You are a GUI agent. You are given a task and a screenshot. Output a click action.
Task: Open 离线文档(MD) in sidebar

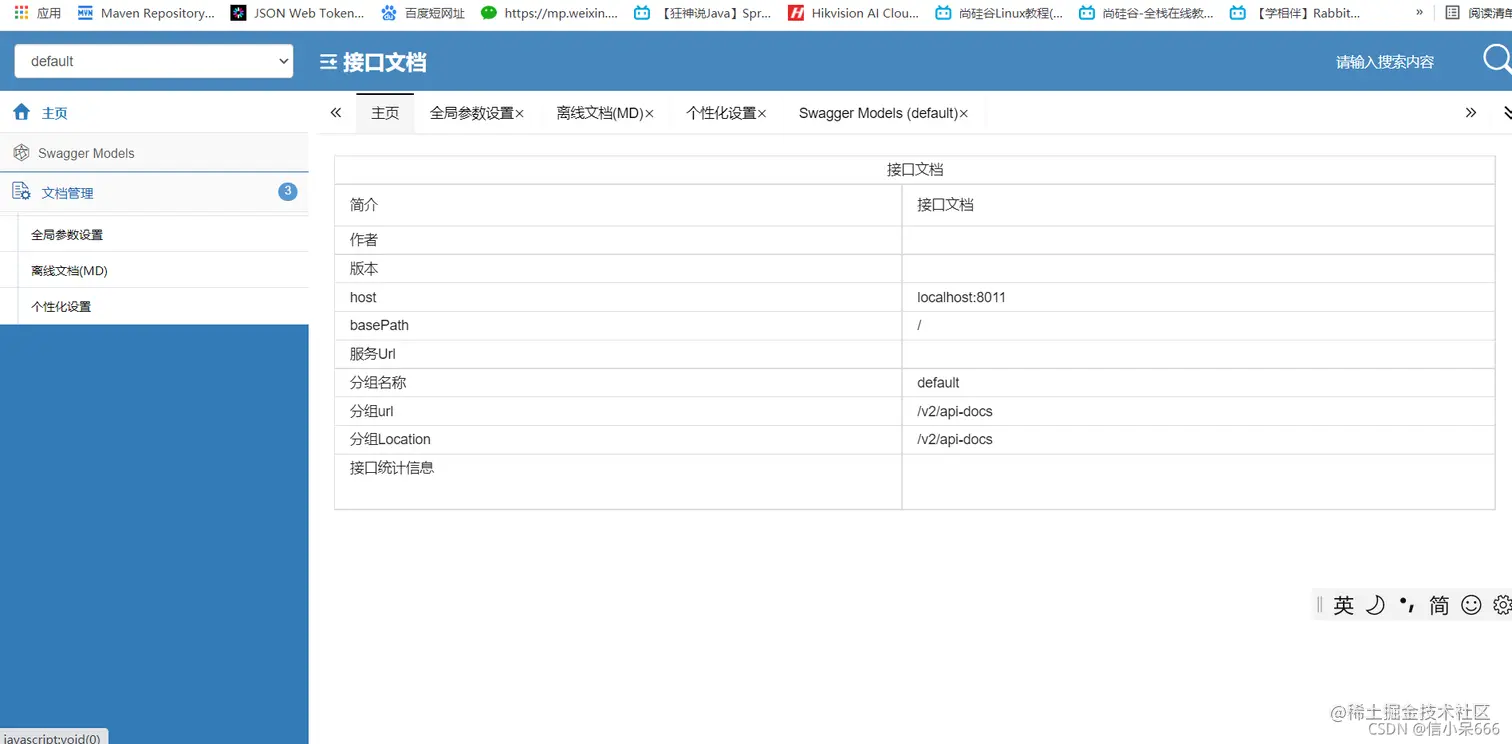[x=69, y=271]
